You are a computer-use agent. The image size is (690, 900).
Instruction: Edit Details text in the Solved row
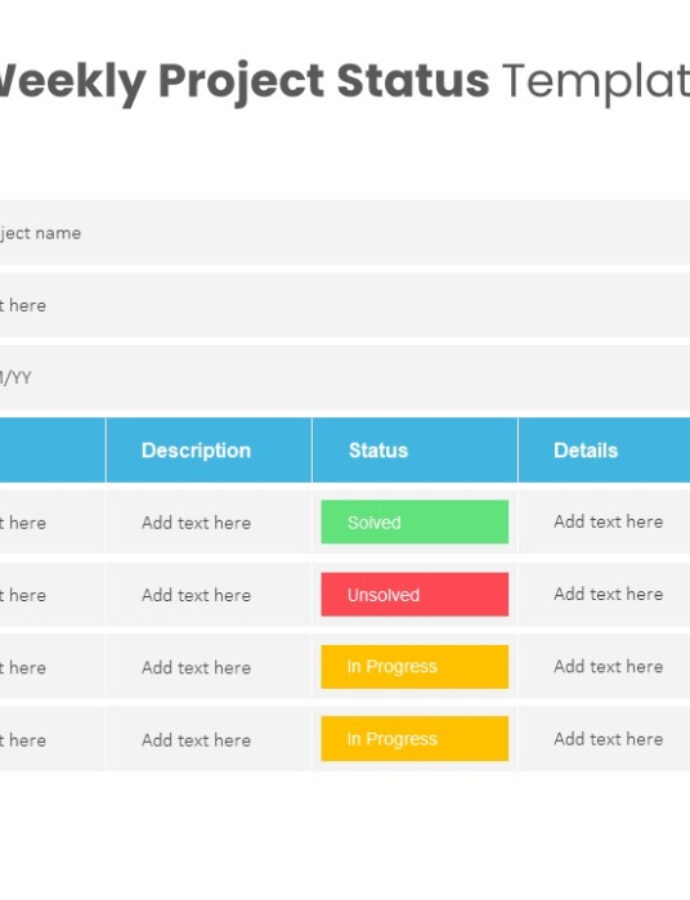click(x=608, y=521)
